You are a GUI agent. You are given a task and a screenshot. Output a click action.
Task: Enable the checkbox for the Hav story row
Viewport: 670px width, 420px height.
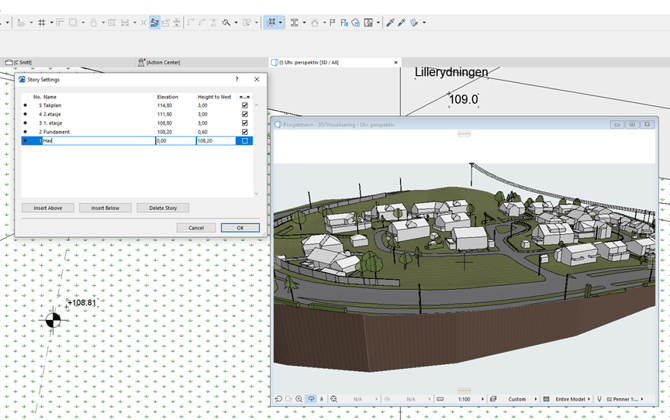(245, 141)
